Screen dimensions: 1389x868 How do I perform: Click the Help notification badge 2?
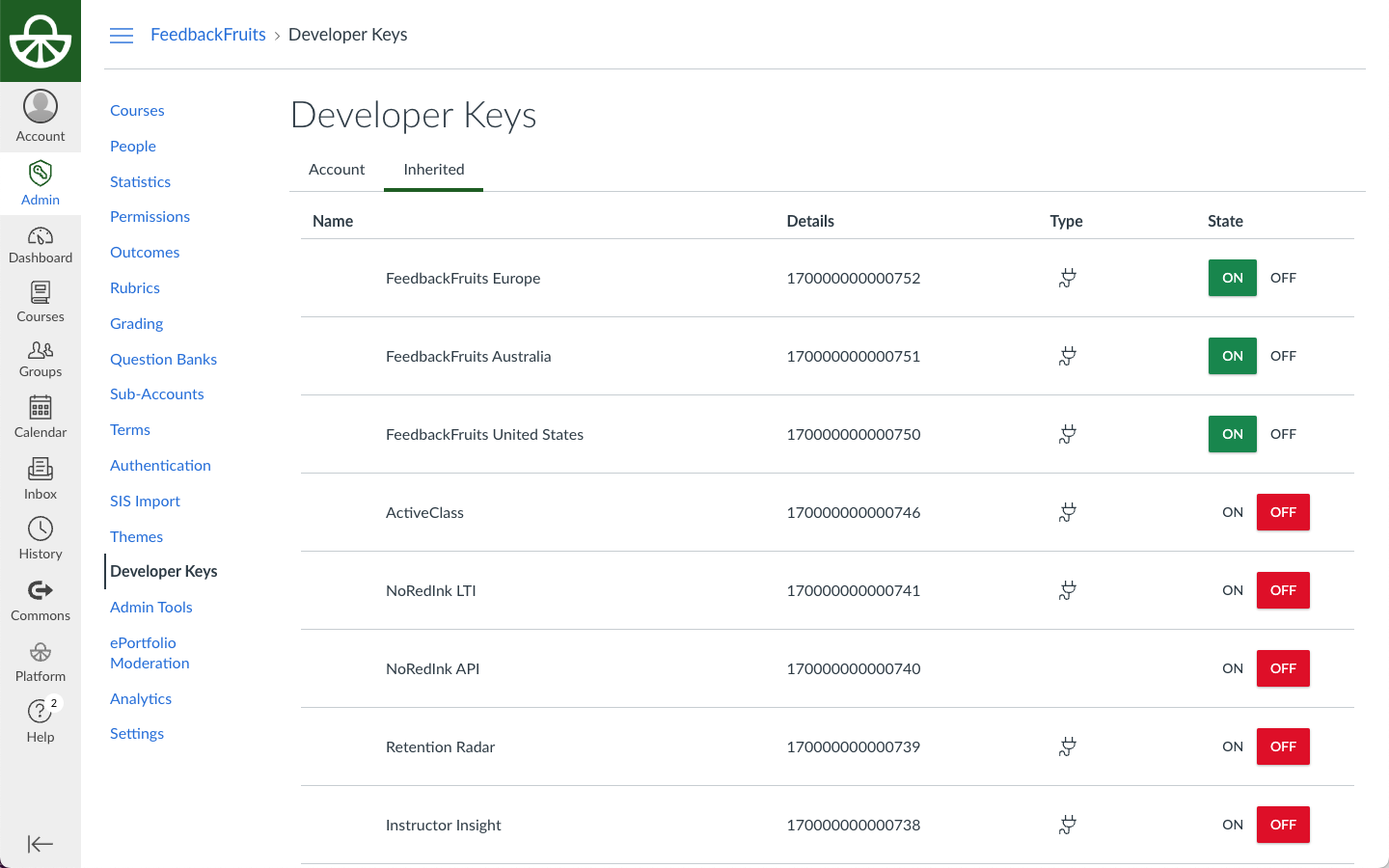tap(54, 703)
